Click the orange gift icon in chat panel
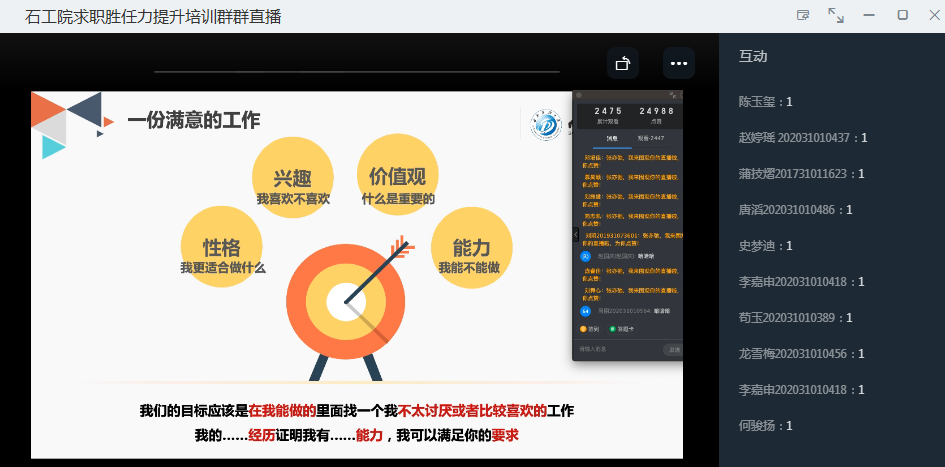 click(x=583, y=328)
